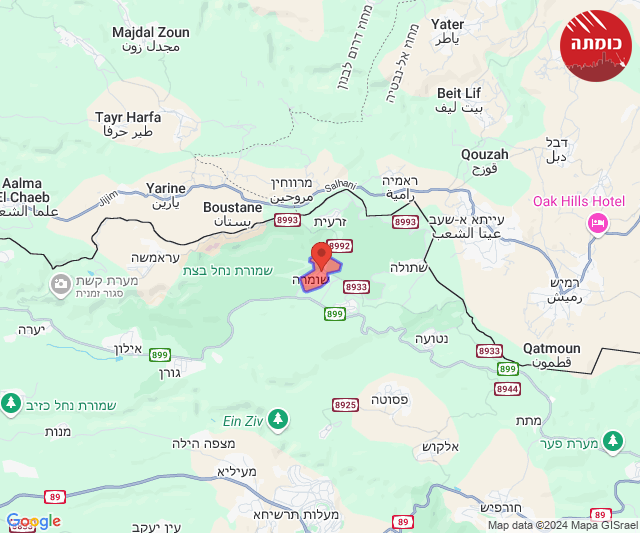Select the 8925 road shield

(x=345, y=405)
